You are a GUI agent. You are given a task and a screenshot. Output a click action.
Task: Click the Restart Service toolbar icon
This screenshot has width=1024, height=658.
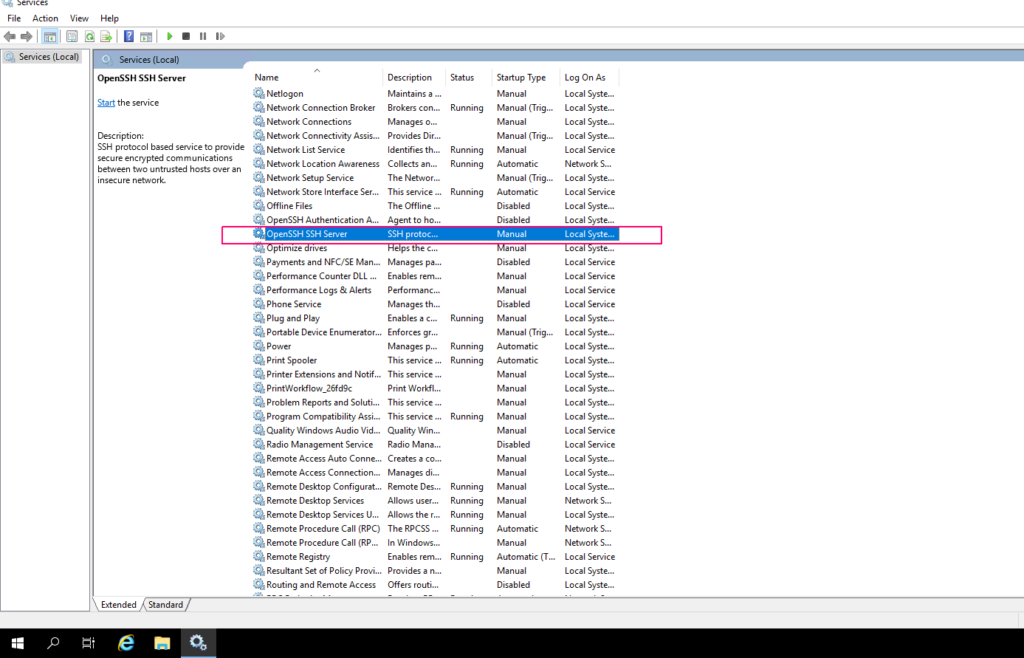tap(219, 36)
